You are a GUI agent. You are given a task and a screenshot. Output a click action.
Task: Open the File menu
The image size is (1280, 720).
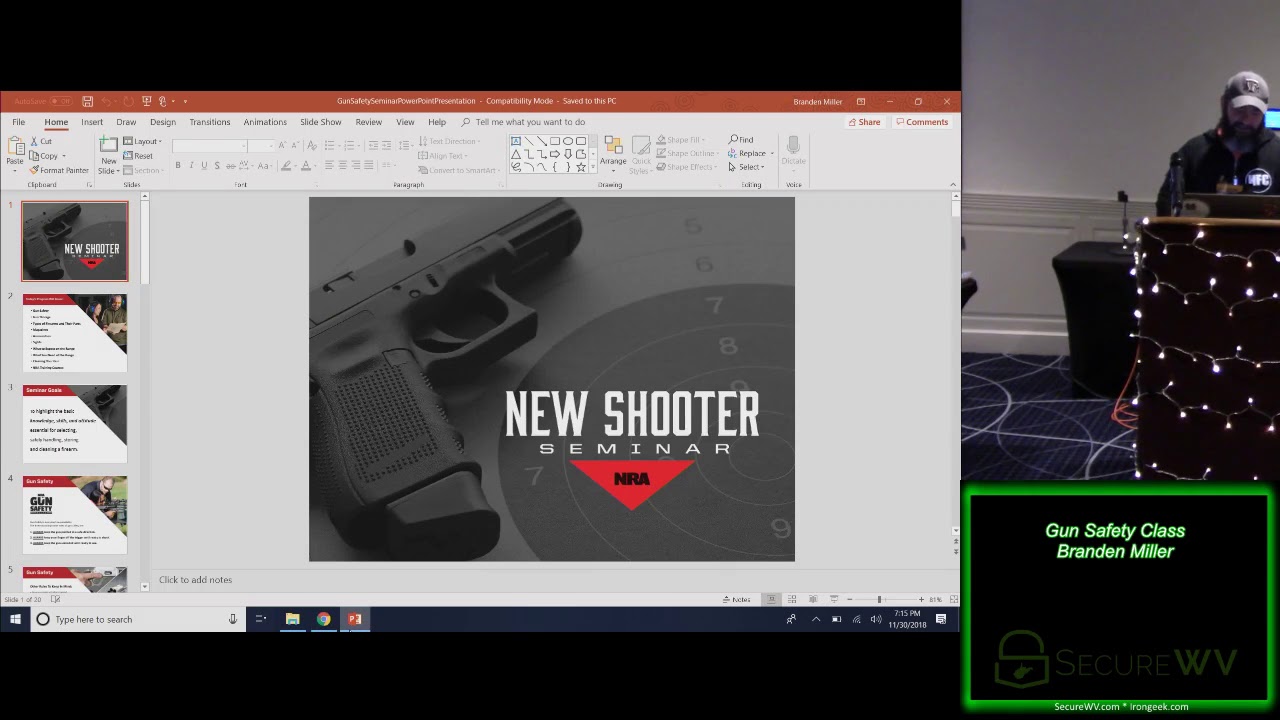coord(18,122)
